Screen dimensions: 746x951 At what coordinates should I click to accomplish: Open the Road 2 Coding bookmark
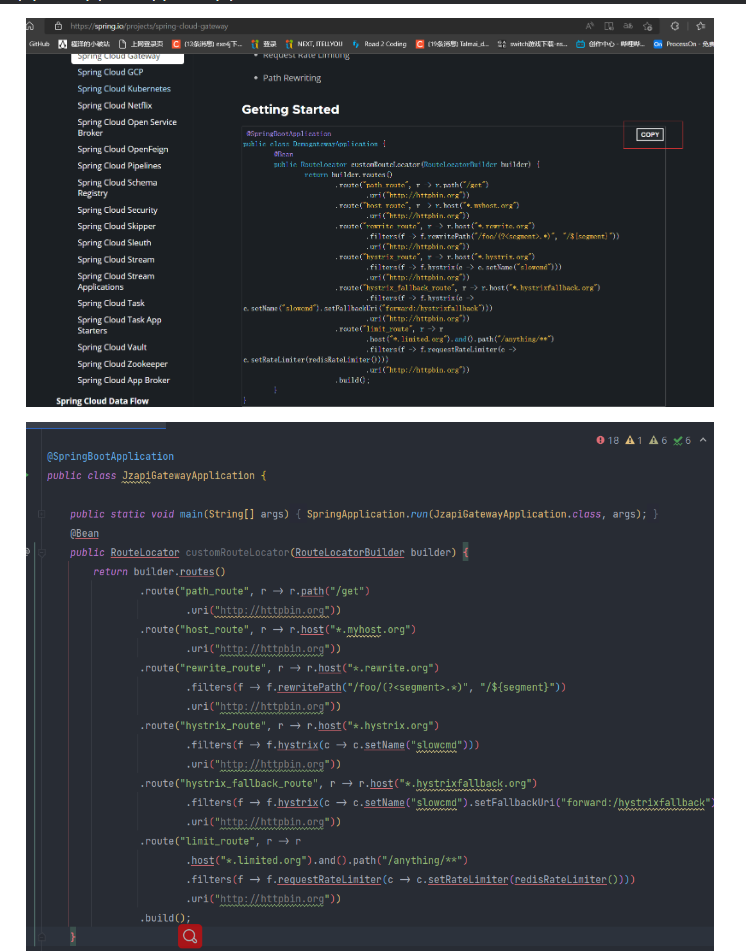379,44
